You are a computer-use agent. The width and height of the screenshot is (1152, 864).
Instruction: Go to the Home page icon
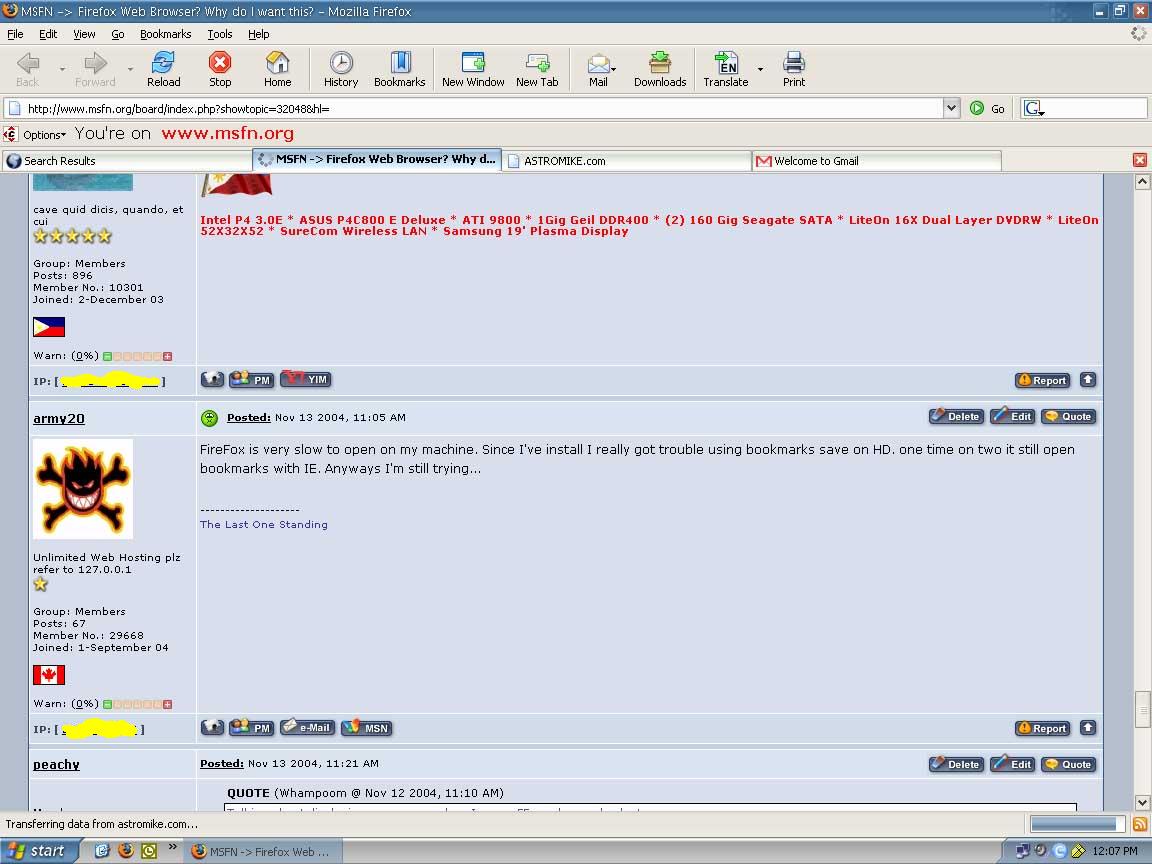pos(277,70)
